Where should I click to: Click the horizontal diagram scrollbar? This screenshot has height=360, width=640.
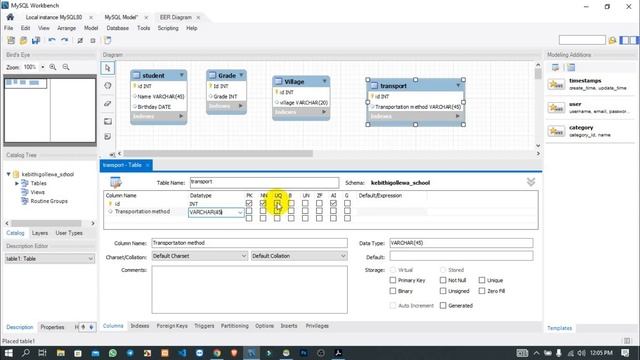coord(218,153)
